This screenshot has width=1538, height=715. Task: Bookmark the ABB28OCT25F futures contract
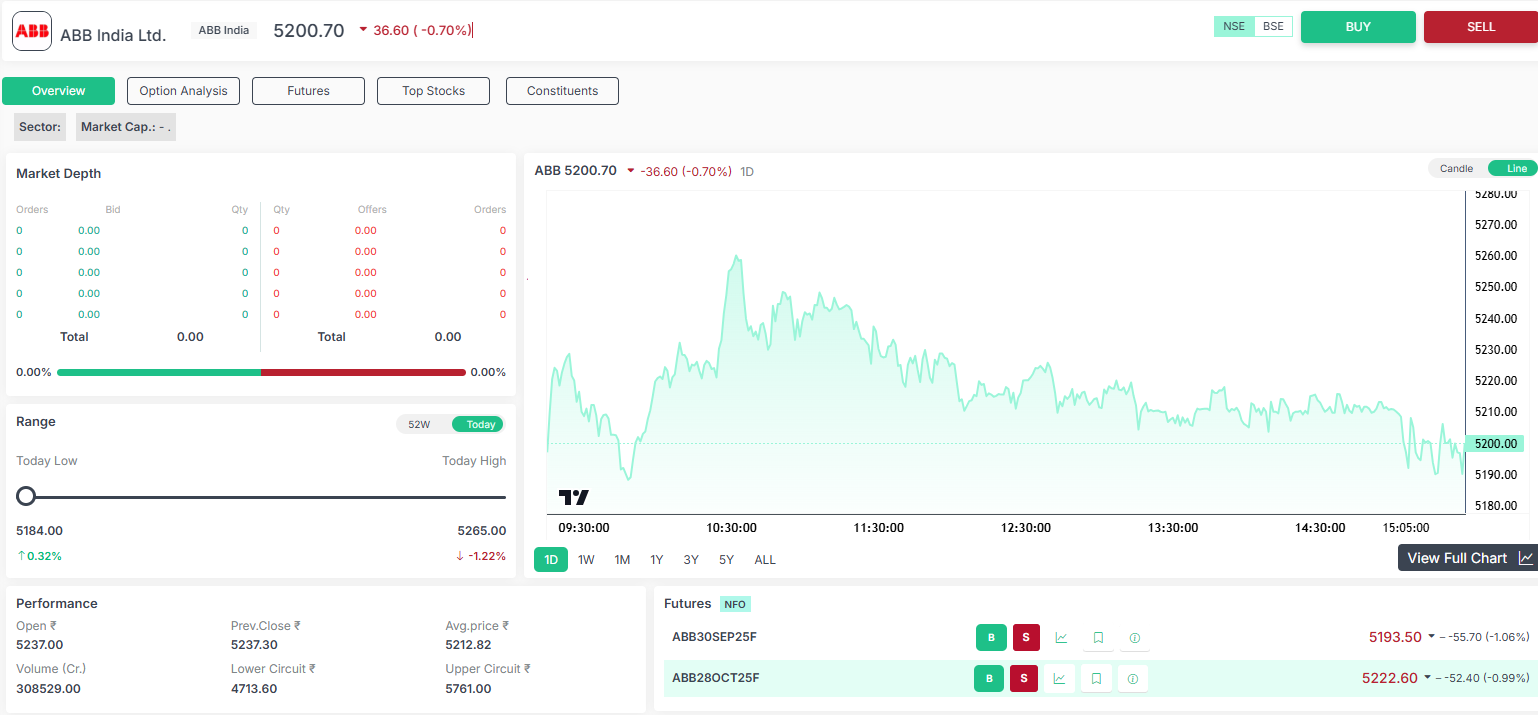[1096, 679]
